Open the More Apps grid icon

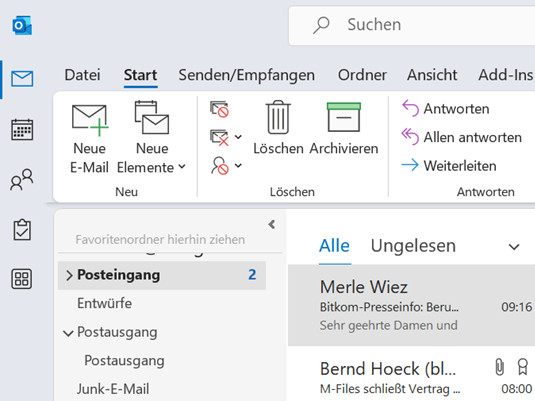pyautogui.click(x=22, y=279)
